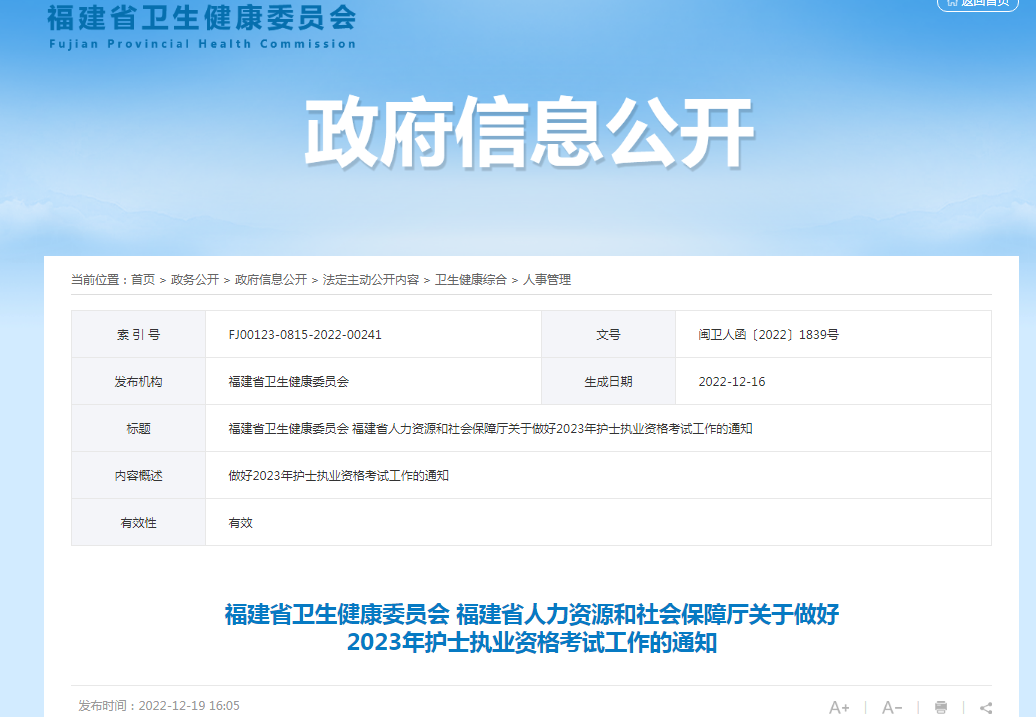Screen dimensions: 1036x717
Task: Open the 政务公开 breadcrumb link
Action: pos(195,280)
